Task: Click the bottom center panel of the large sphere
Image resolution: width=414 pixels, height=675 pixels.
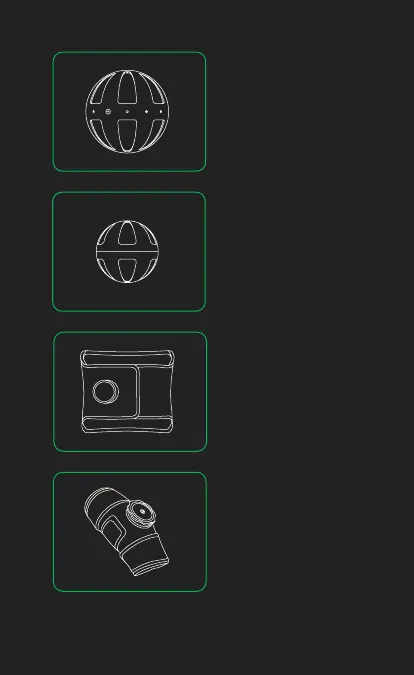Action: [127, 136]
